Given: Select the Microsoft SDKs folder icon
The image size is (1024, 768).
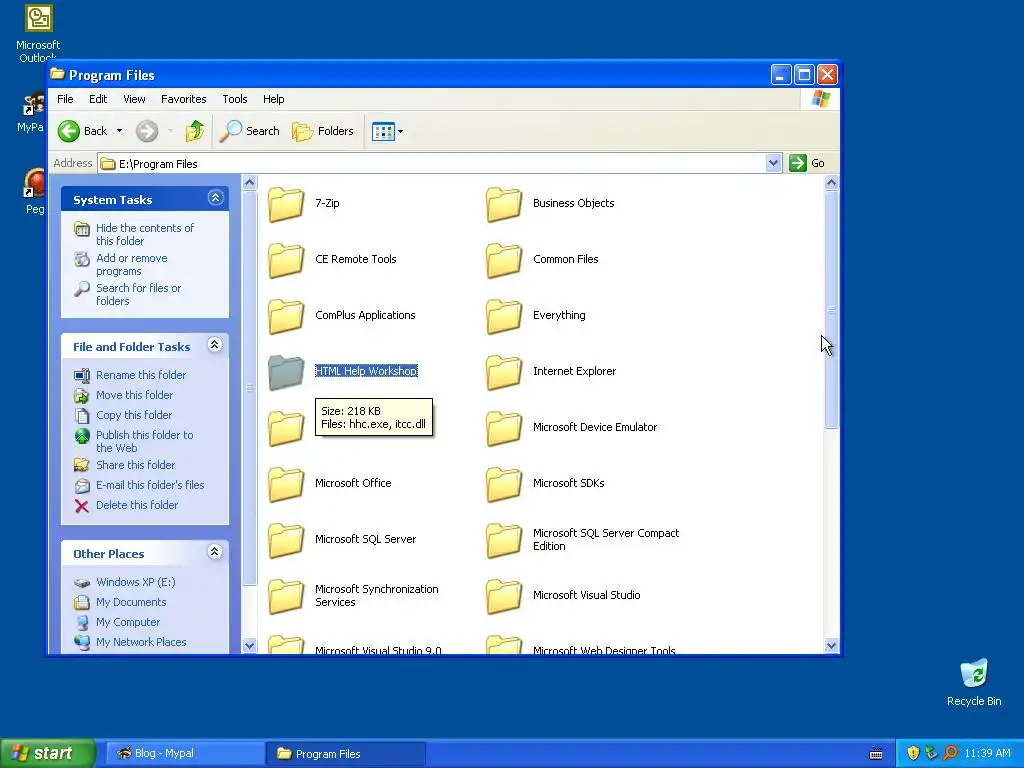Looking at the screenshot, I should (x=504, y=484).
